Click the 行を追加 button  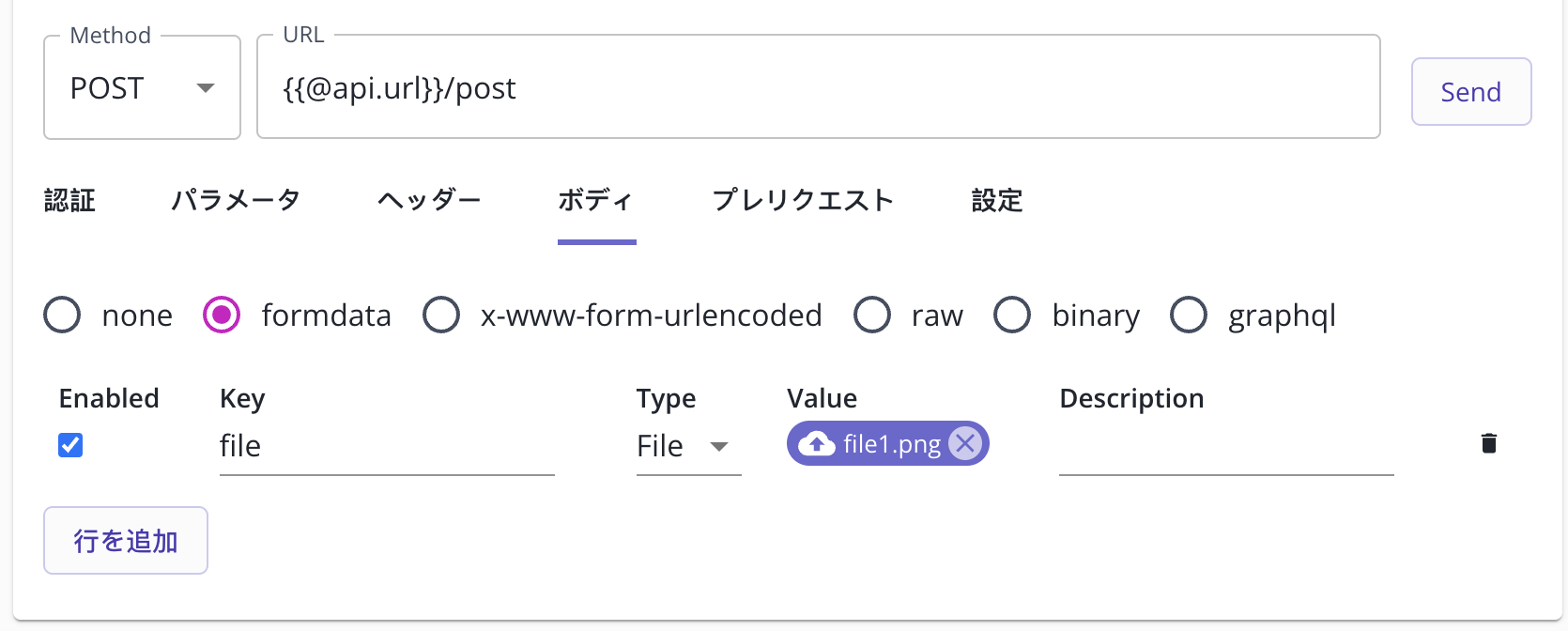126,540
